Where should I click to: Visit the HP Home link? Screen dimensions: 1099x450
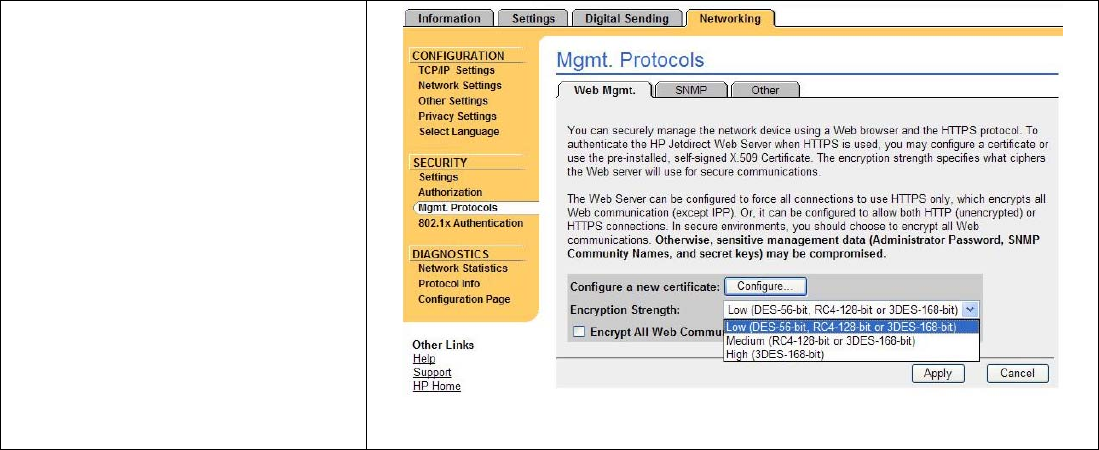click(437, 387)
